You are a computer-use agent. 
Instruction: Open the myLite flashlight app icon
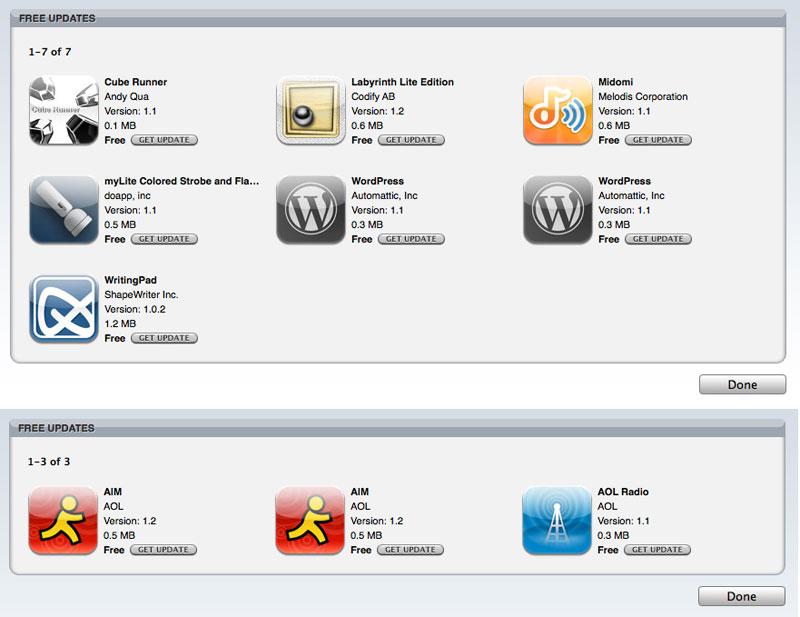click(64, 210)
